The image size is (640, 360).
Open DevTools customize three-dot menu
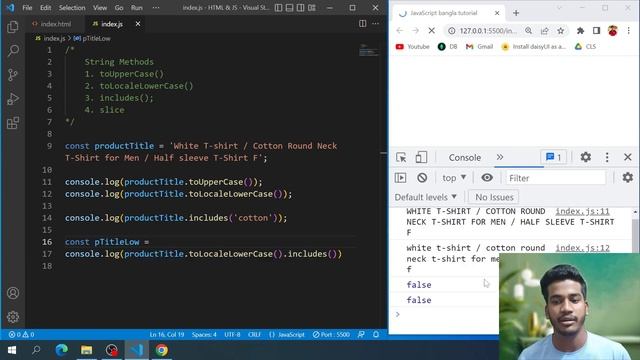(x=607, y=157)
